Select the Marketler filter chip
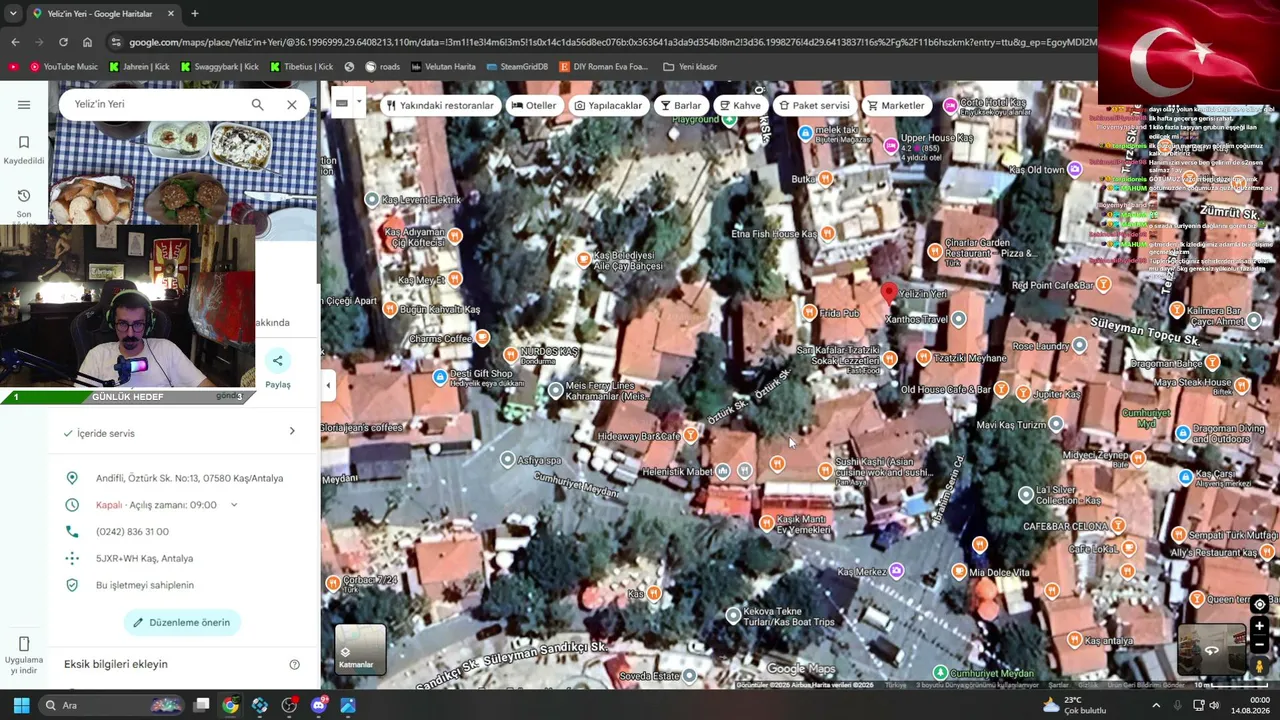 (896, 105)
